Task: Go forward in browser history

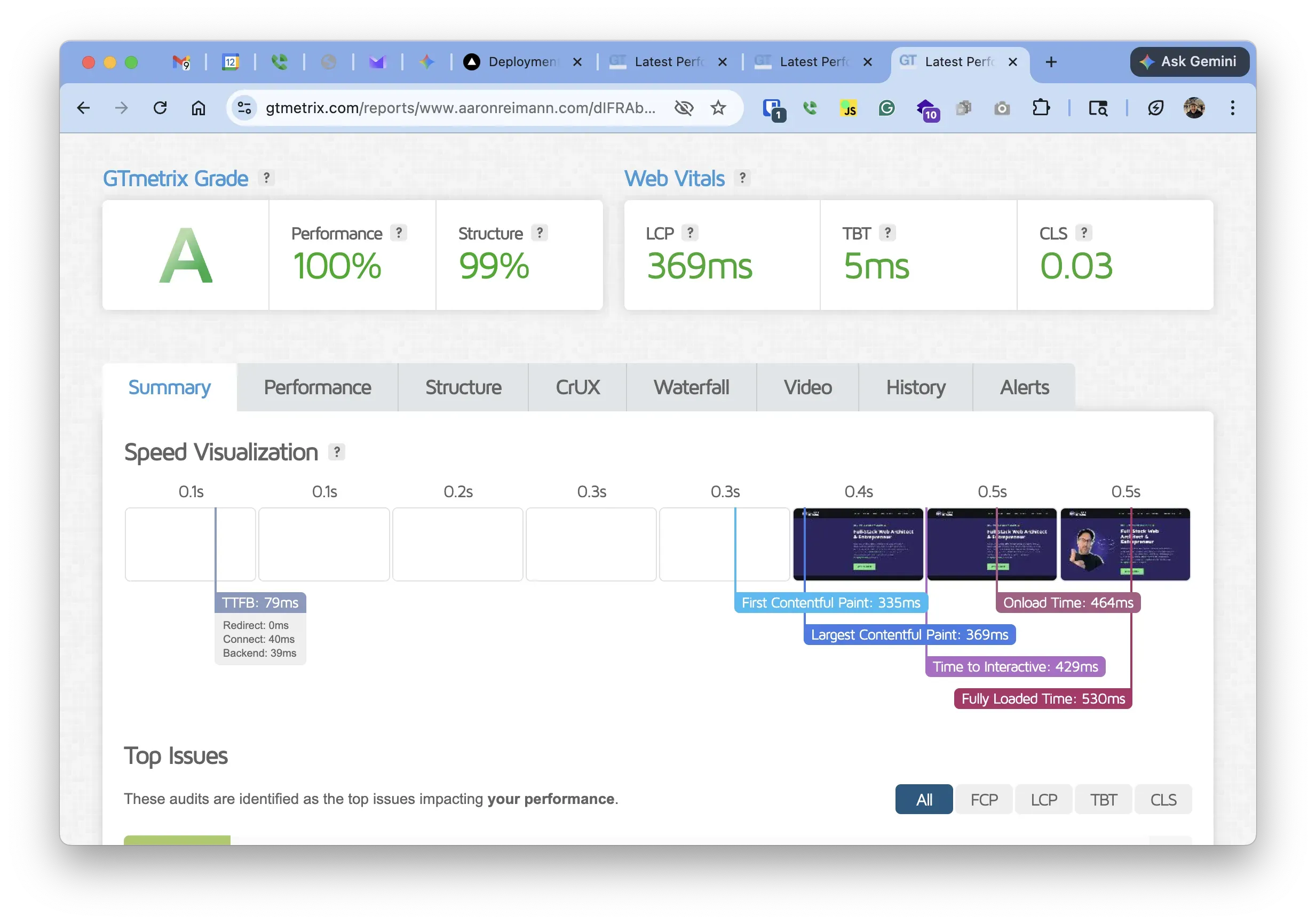Action: coord(122,108)
